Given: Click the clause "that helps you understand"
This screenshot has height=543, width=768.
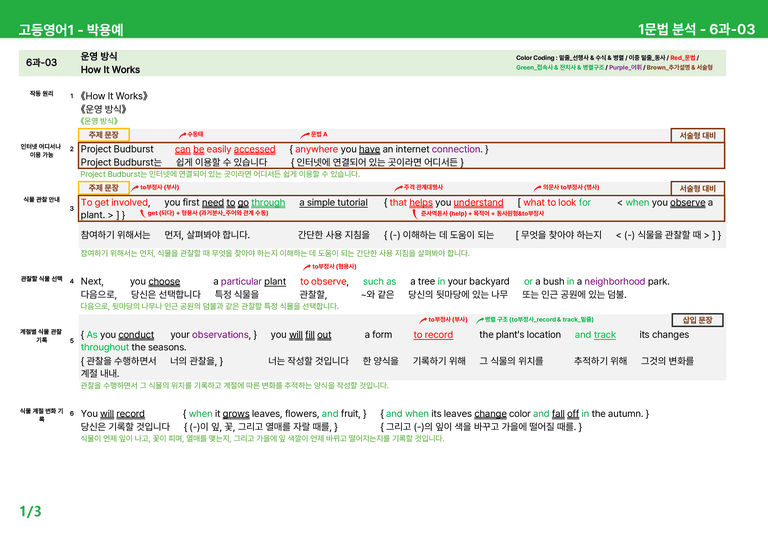Looking at the screenshot, I should coord(446,203).
